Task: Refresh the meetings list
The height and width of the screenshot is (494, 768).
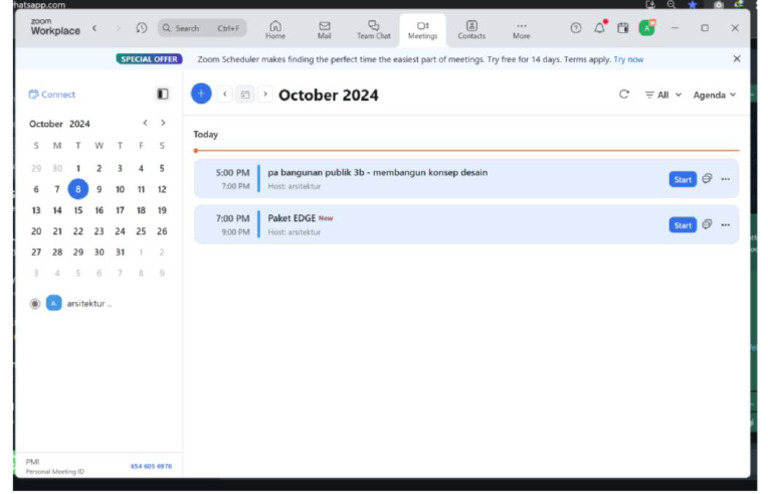Action: coord(624,94)
